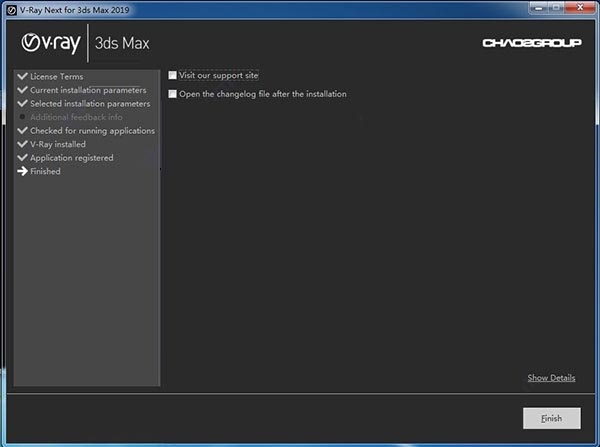
Task: Enable the Visit our support site checkbox
Action: click(x=172, y=75)
